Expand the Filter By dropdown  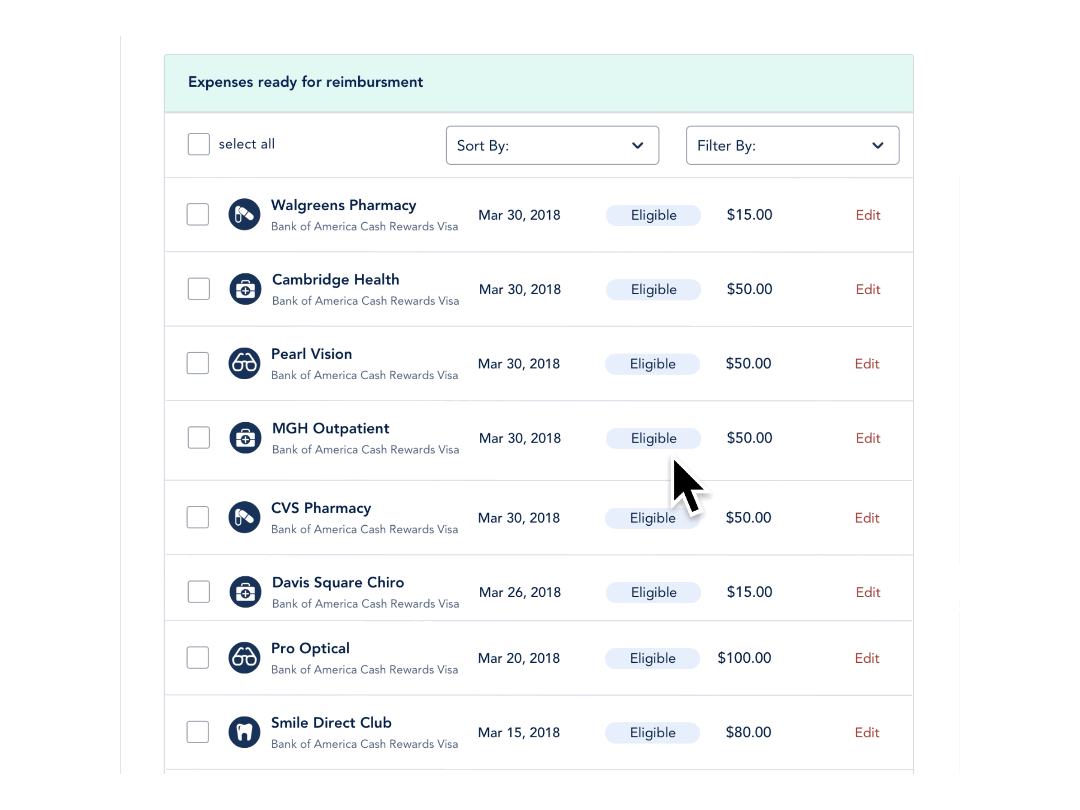coord(793,145)
